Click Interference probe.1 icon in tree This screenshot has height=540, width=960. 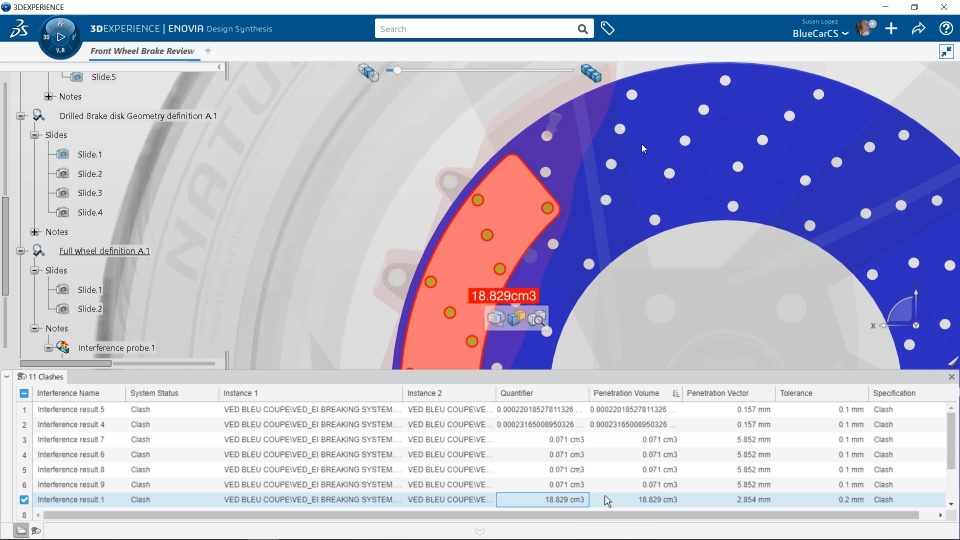click(x=63, y=348)
